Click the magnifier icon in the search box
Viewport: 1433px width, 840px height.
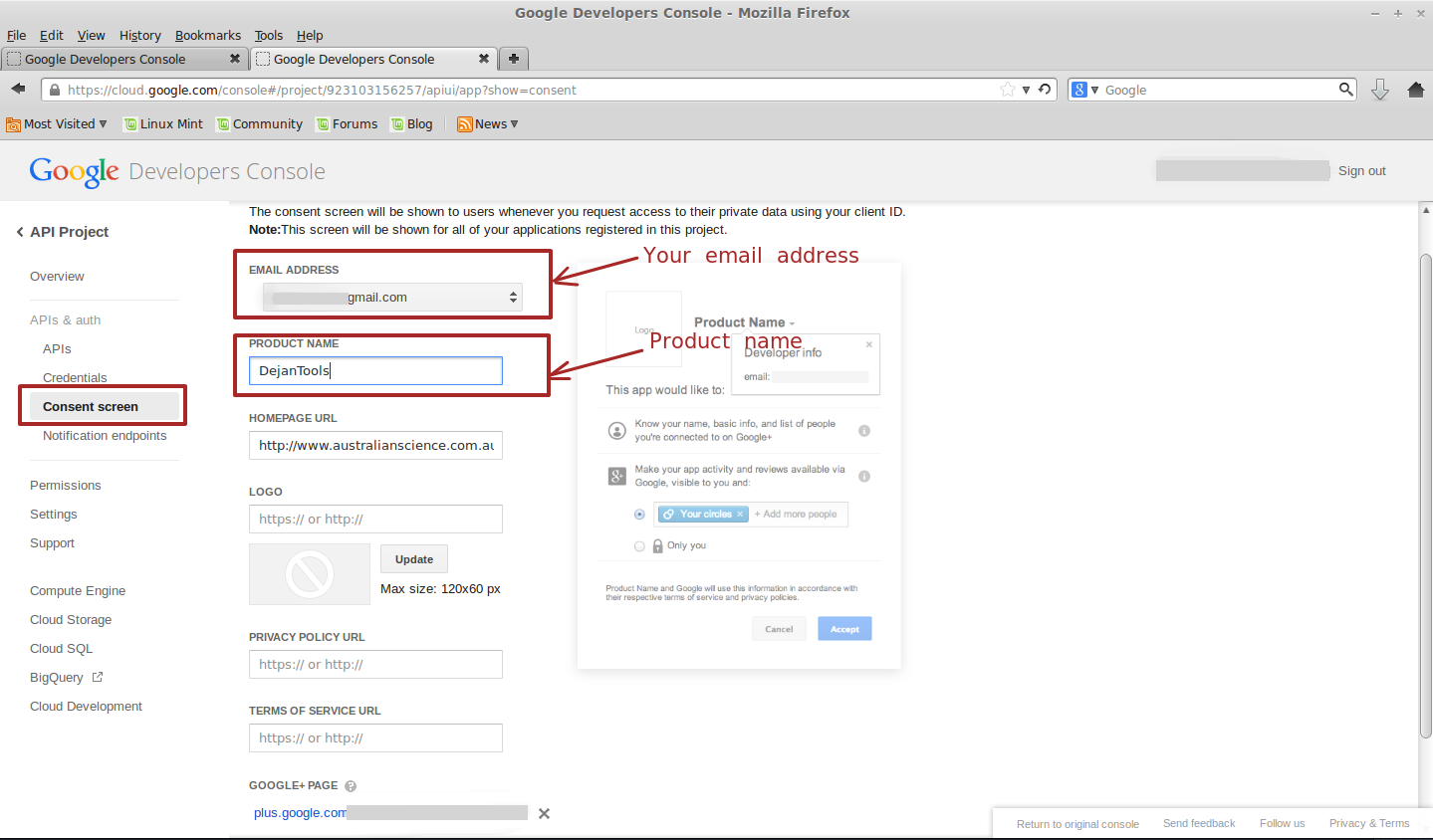point(1346,90)
